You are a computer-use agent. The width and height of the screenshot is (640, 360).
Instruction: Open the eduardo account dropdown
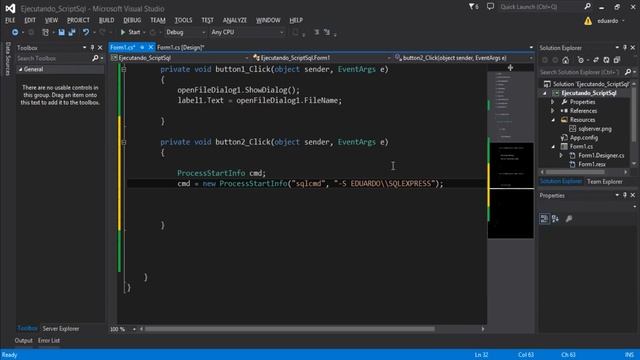point(611,21)
